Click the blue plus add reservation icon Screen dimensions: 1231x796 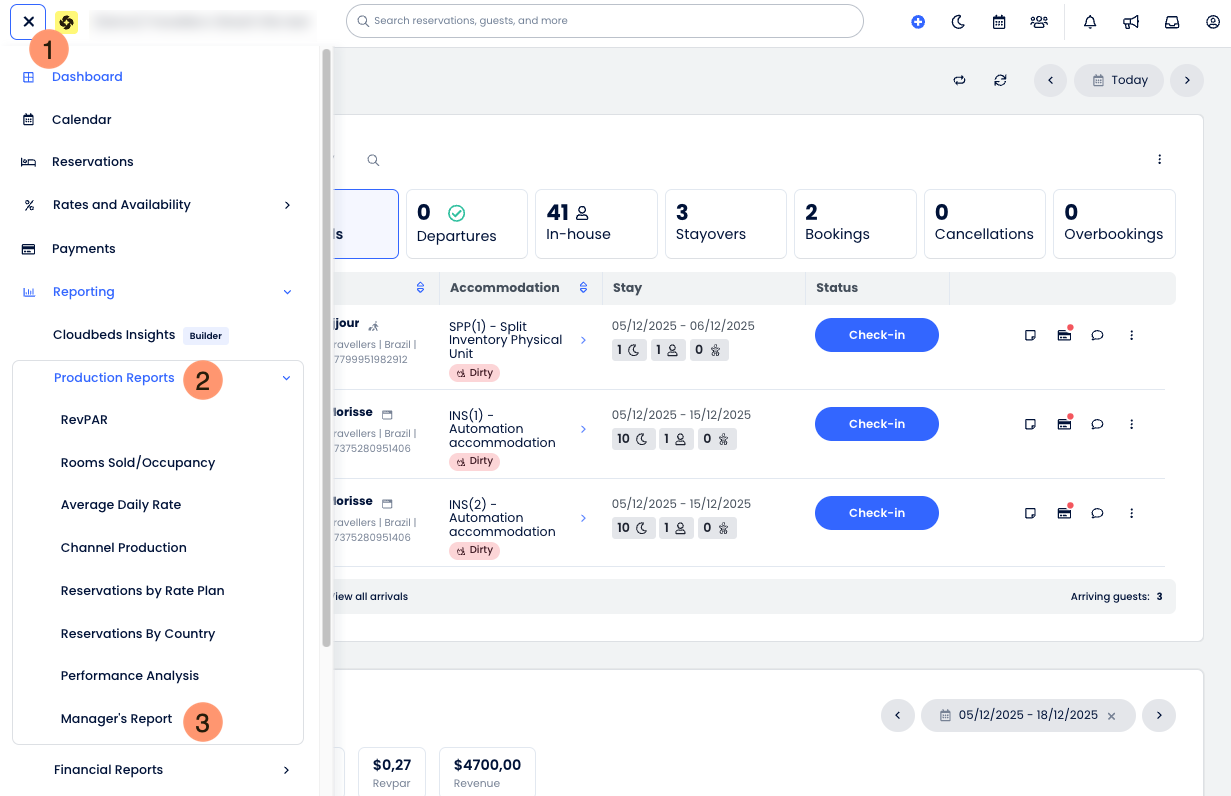coord(918,22)
